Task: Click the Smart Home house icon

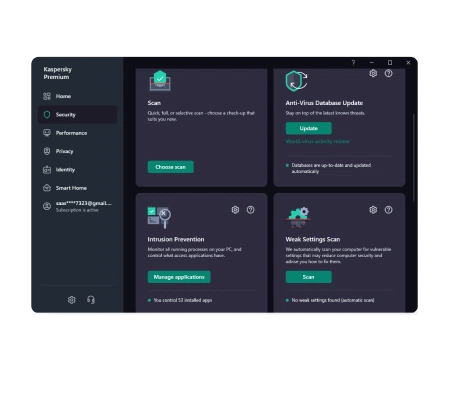Action: click(x=47, y=188)
